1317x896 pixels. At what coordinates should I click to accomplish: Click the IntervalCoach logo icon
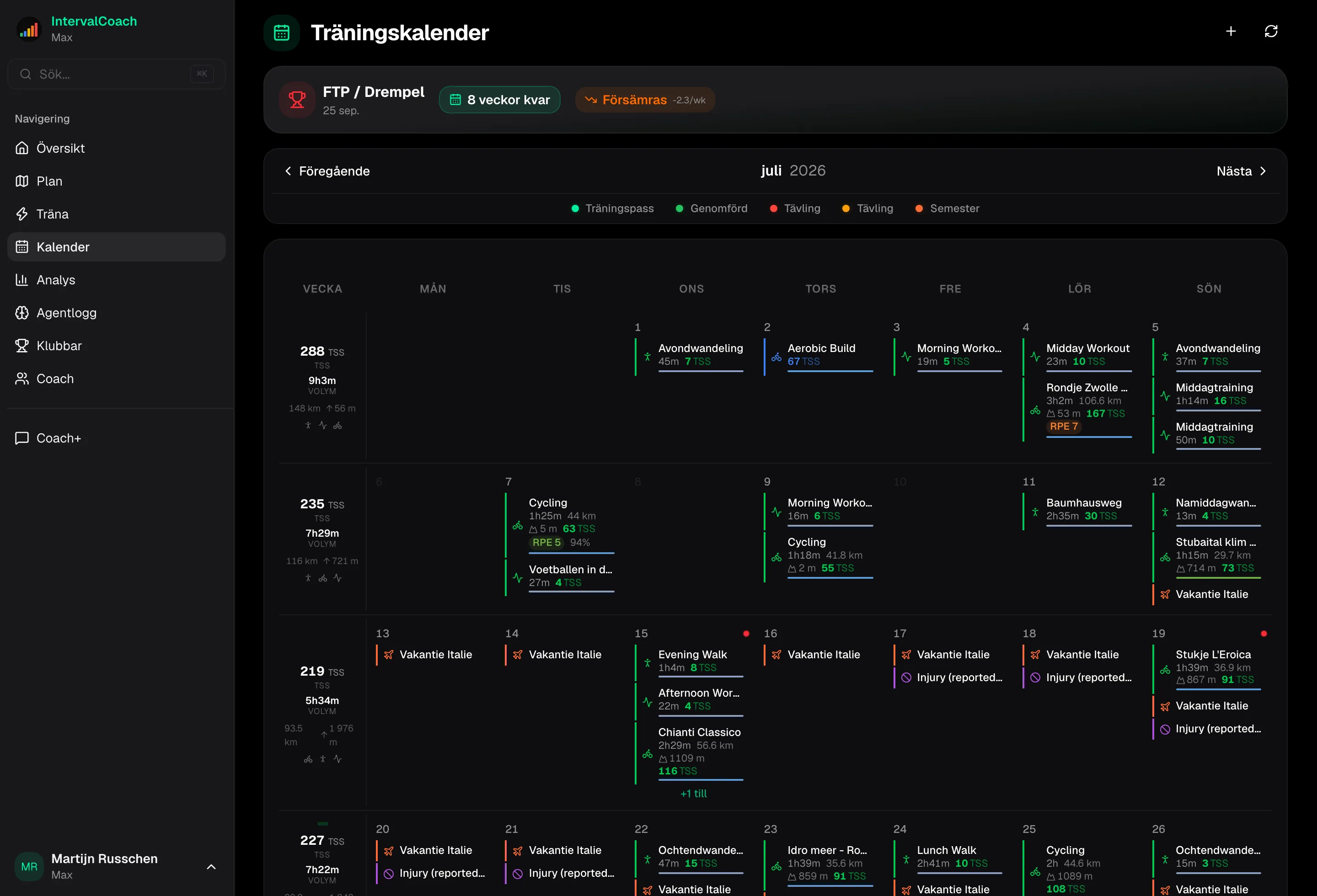point(29,29)
